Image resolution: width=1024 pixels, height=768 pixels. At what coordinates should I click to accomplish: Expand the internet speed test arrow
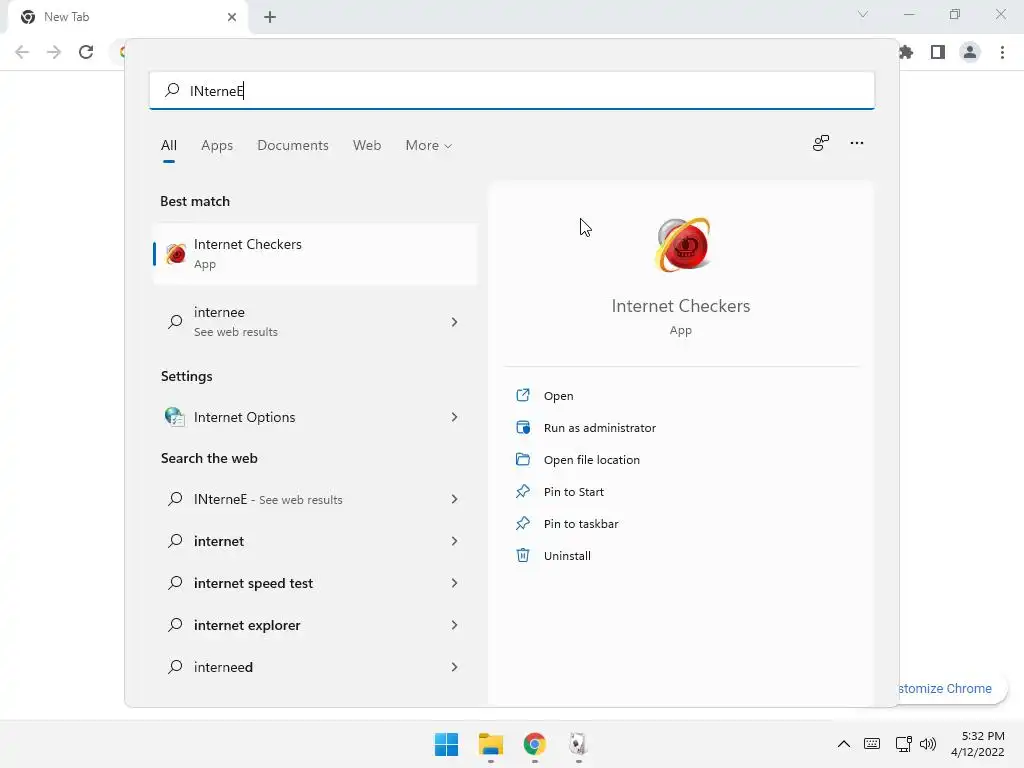[455, 583]
